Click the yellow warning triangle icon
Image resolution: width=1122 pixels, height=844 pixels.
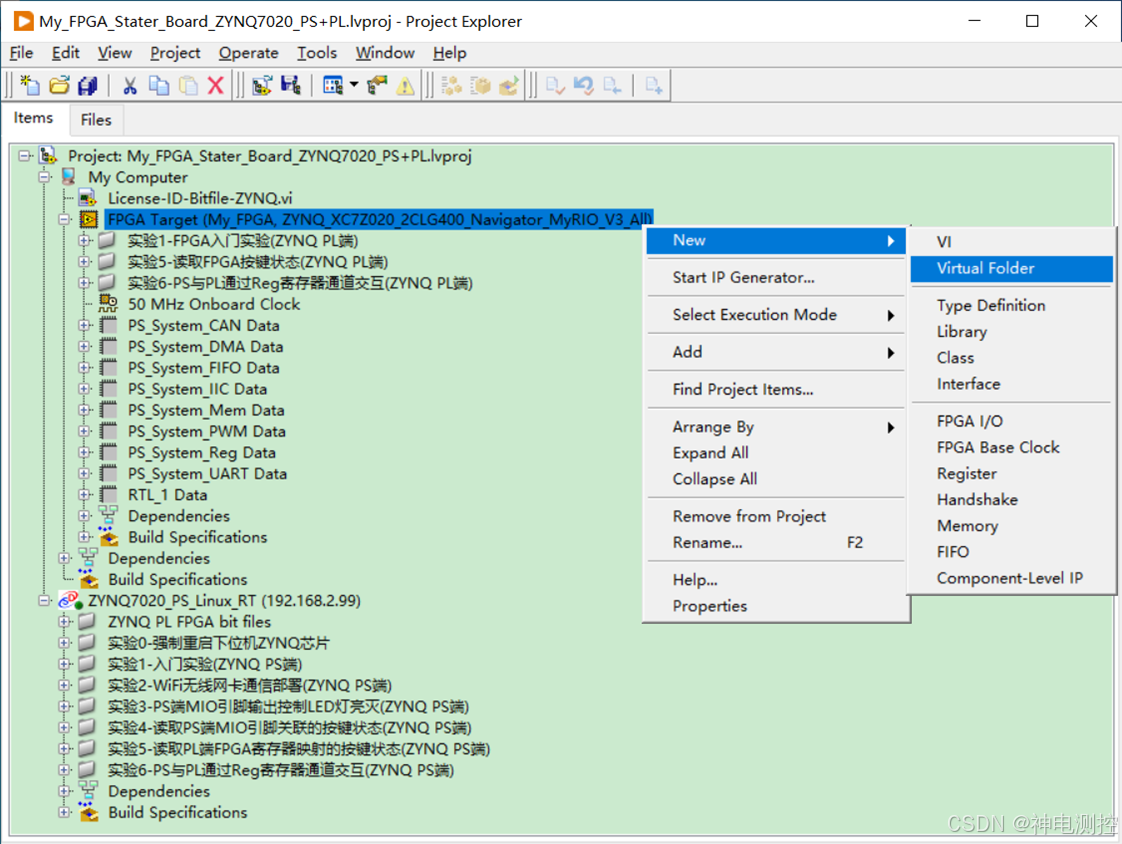405,85
